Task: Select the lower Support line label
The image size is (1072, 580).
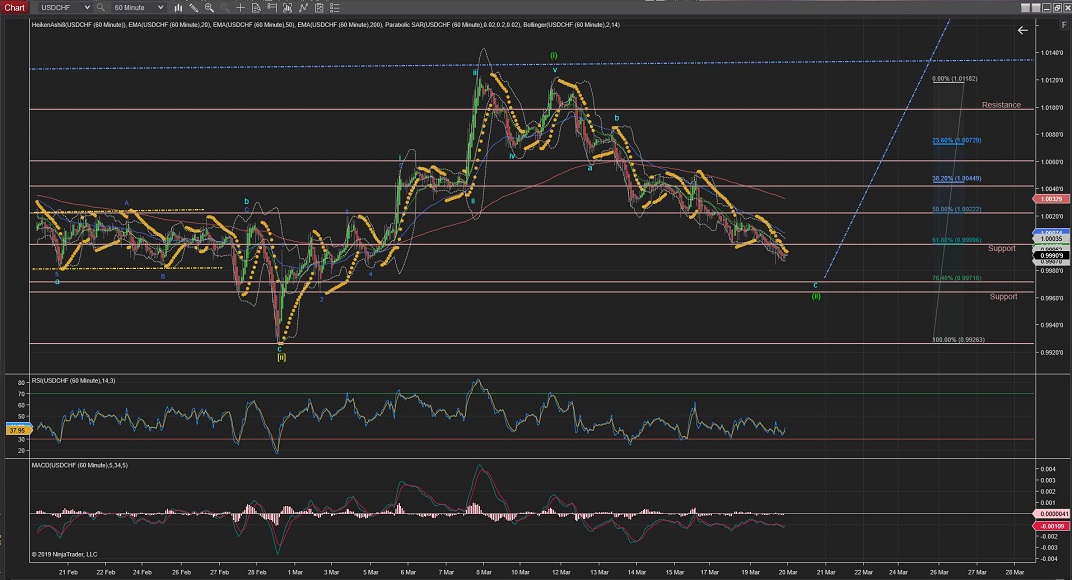Action: point(1003,296)
